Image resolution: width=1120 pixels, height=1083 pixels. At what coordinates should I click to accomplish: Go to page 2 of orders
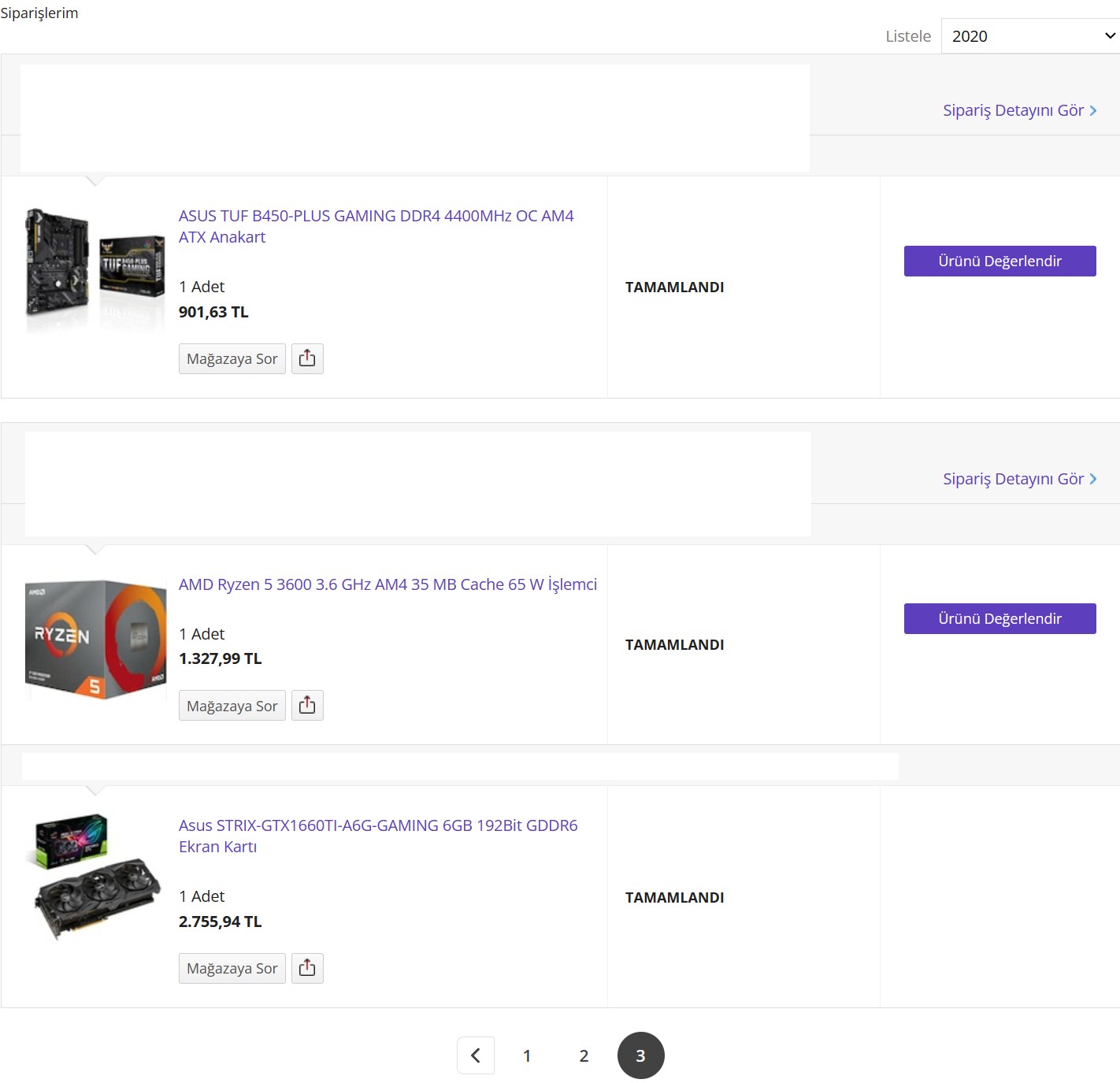[x=584, y=1055]
